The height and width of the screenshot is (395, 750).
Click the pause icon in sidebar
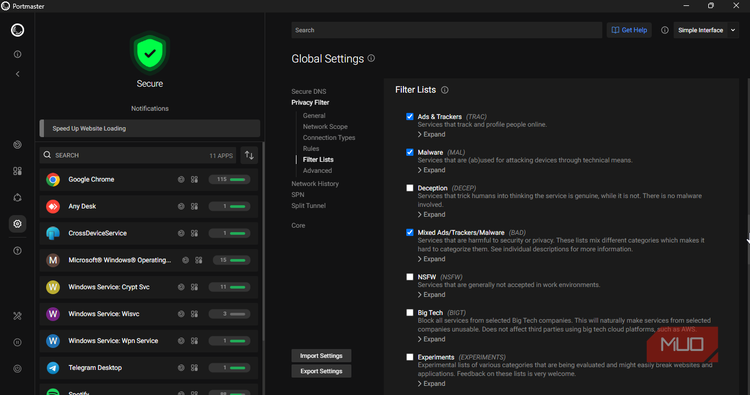17,342
